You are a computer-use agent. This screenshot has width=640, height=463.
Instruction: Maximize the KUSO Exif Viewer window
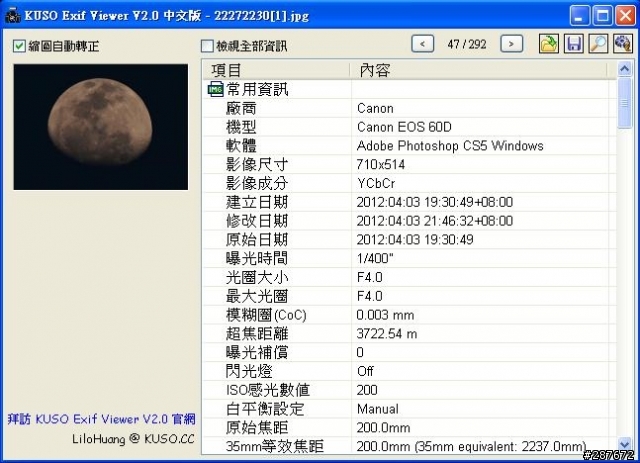(x=602, y=16)
